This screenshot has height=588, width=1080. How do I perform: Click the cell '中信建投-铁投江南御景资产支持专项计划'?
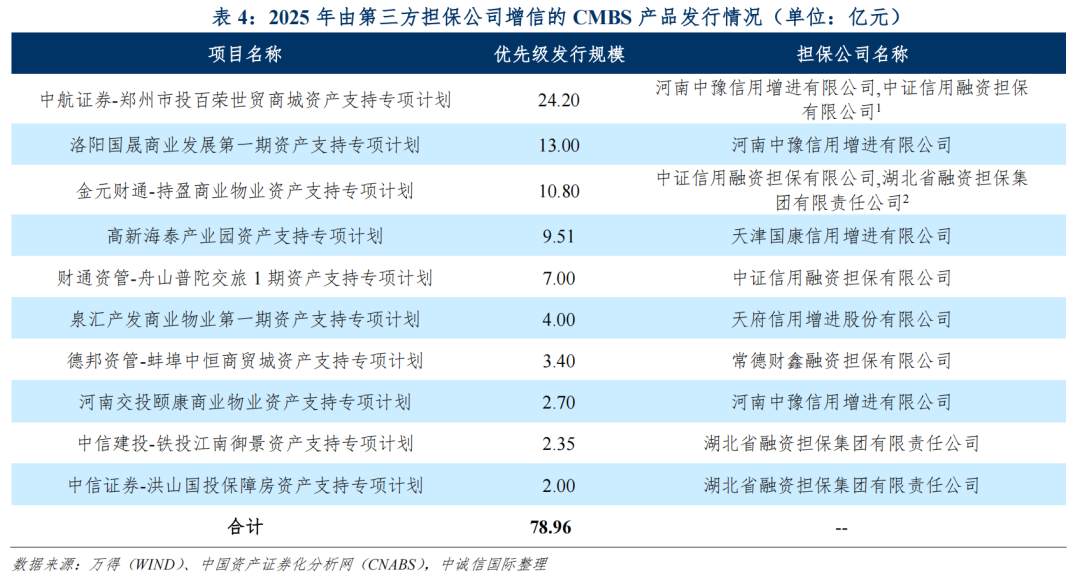(x=245, y=443)
